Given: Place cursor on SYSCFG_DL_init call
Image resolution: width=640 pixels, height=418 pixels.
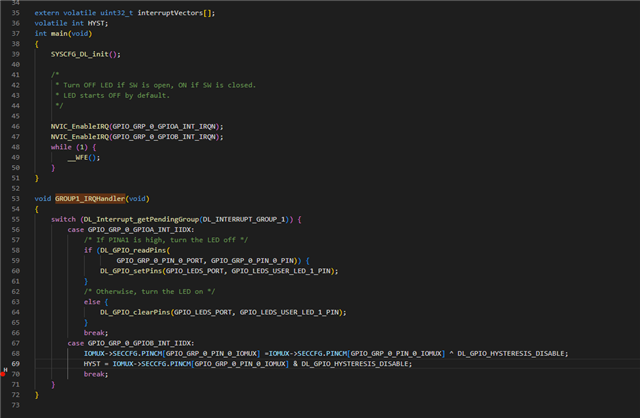Looking at the screenshot, I should pyautogui.click(x=82, y=54).
